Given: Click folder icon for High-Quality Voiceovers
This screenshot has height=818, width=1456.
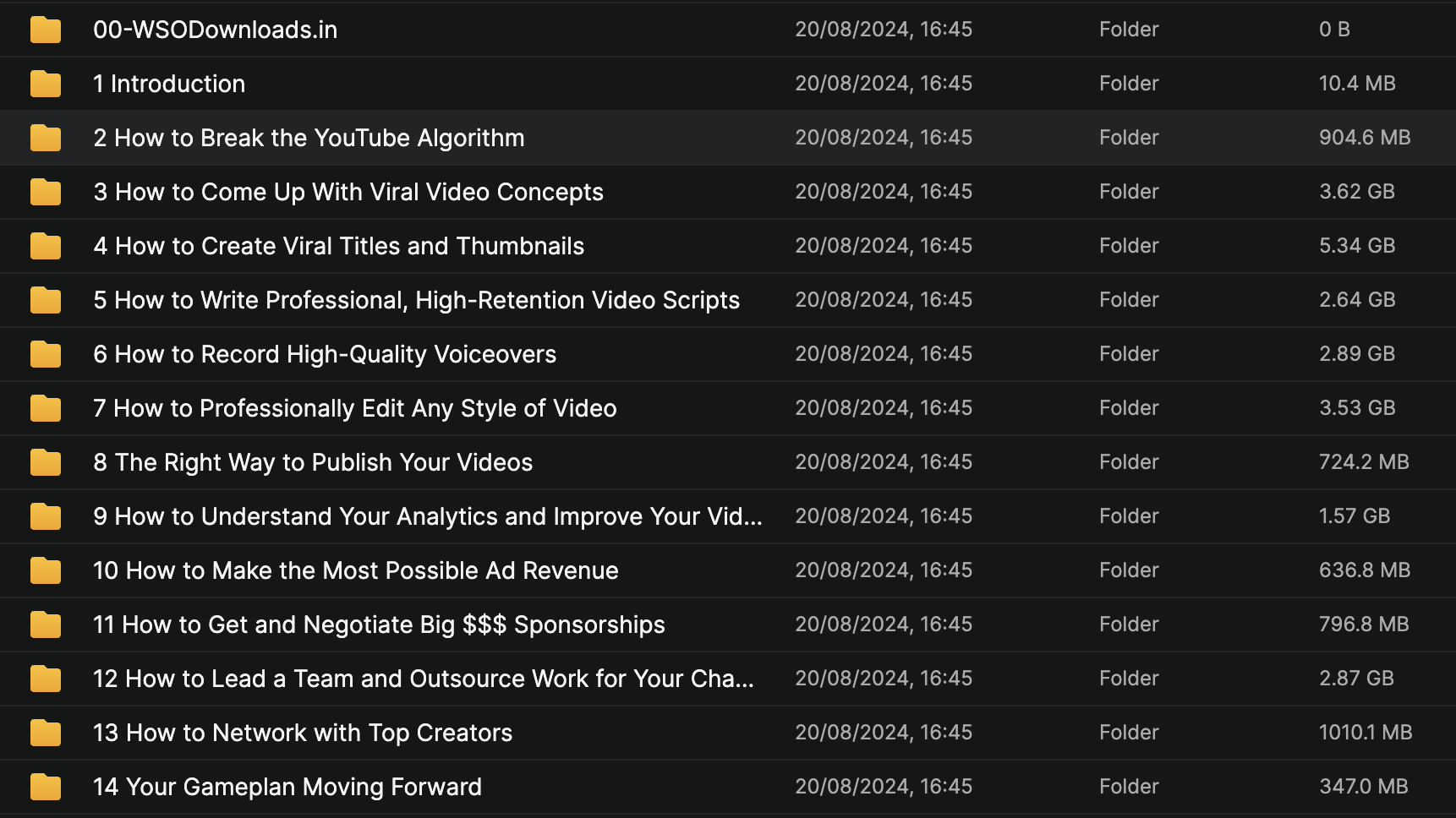Looking at the screenshot, I should click(x=46, y=355).
